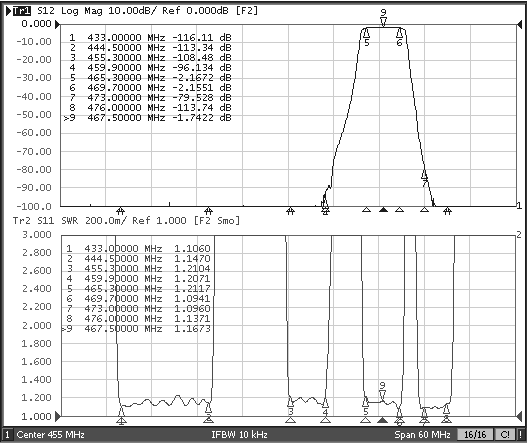Select marker 7 on the S12 falling skirt
Screen dimensions: 527x443
[x=424, y=175]
